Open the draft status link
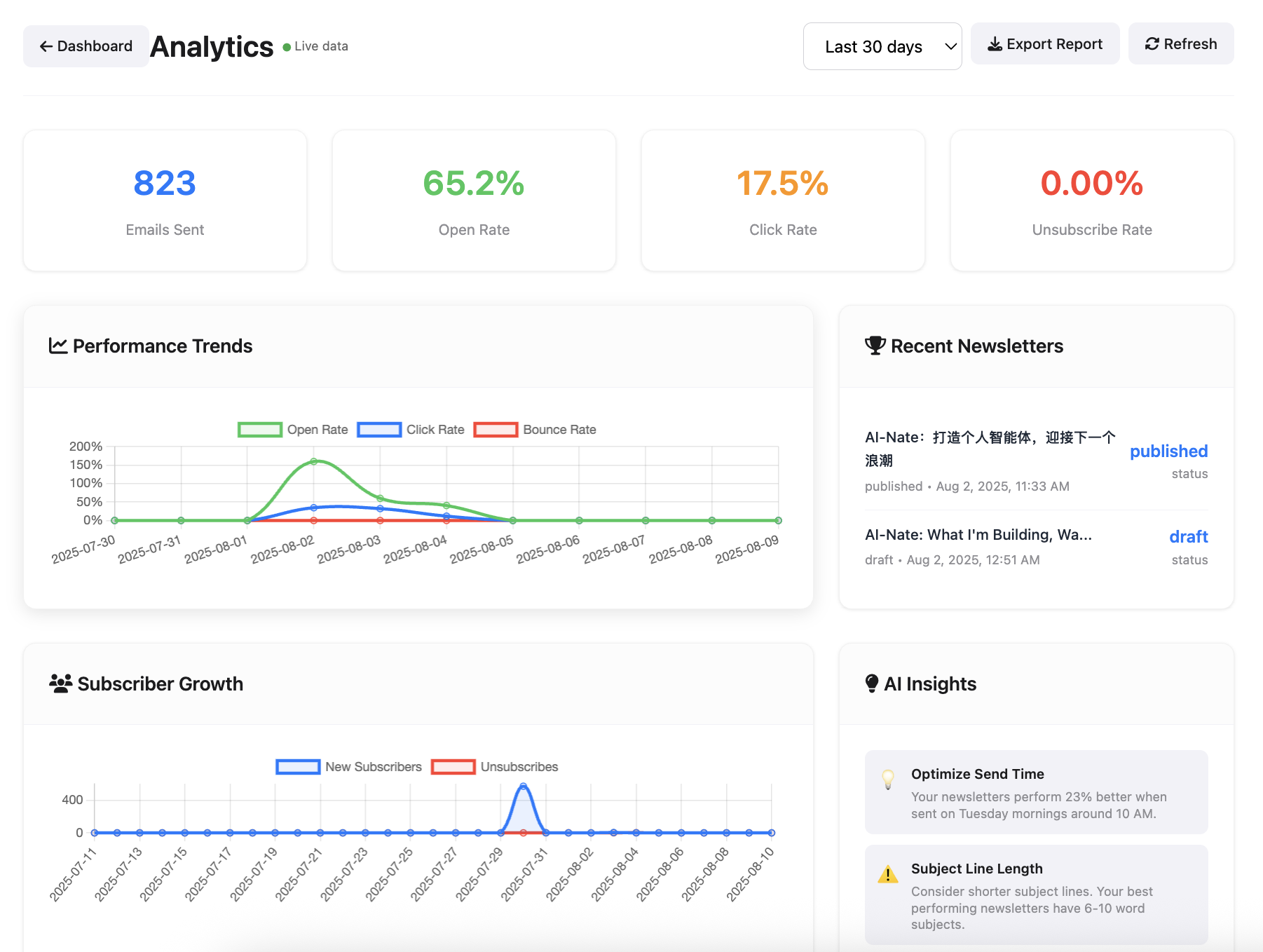The image size is (1263, 952). click(x=1189, y=536)
